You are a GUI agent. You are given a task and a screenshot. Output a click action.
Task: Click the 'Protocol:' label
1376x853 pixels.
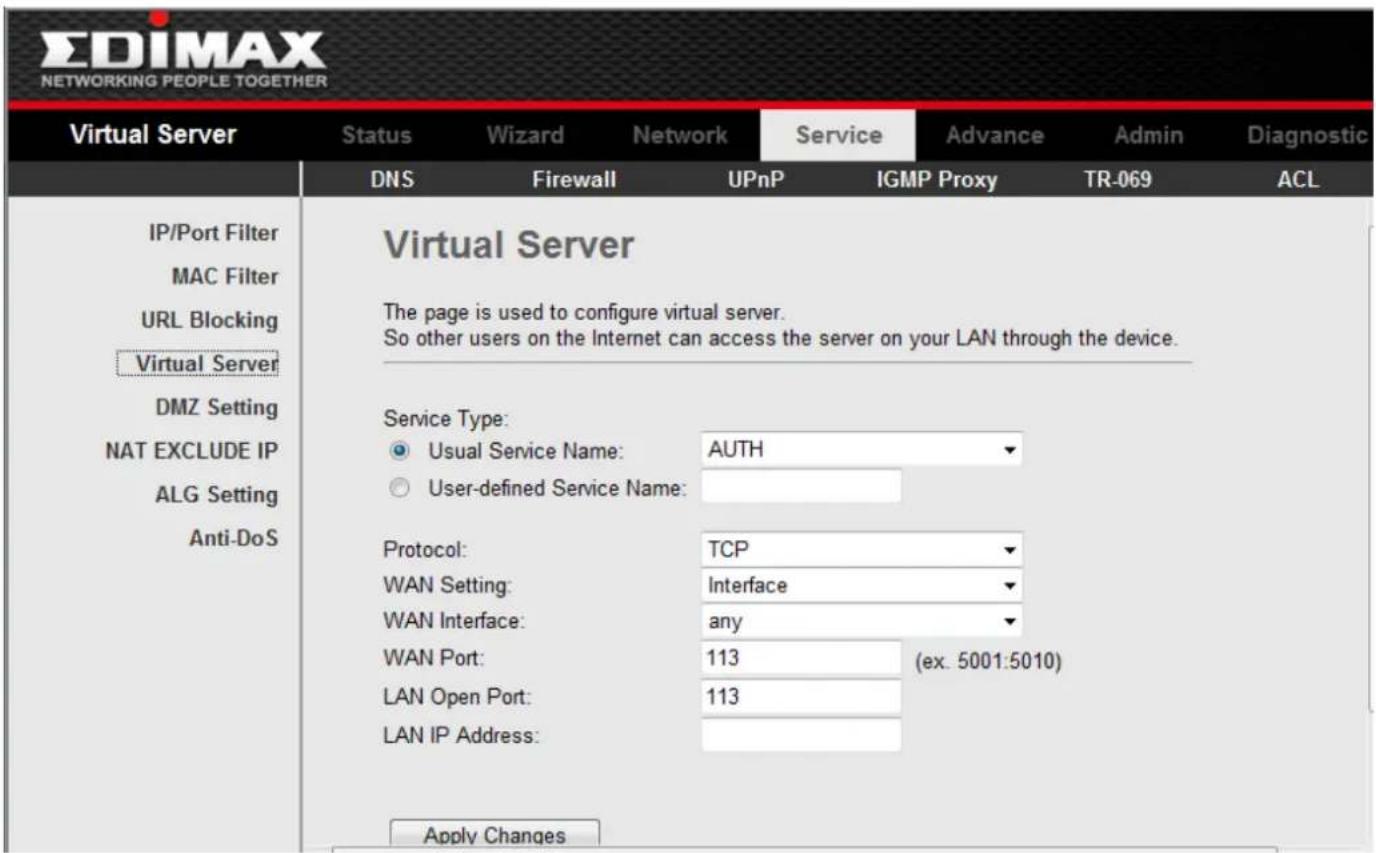coord(425,550)
